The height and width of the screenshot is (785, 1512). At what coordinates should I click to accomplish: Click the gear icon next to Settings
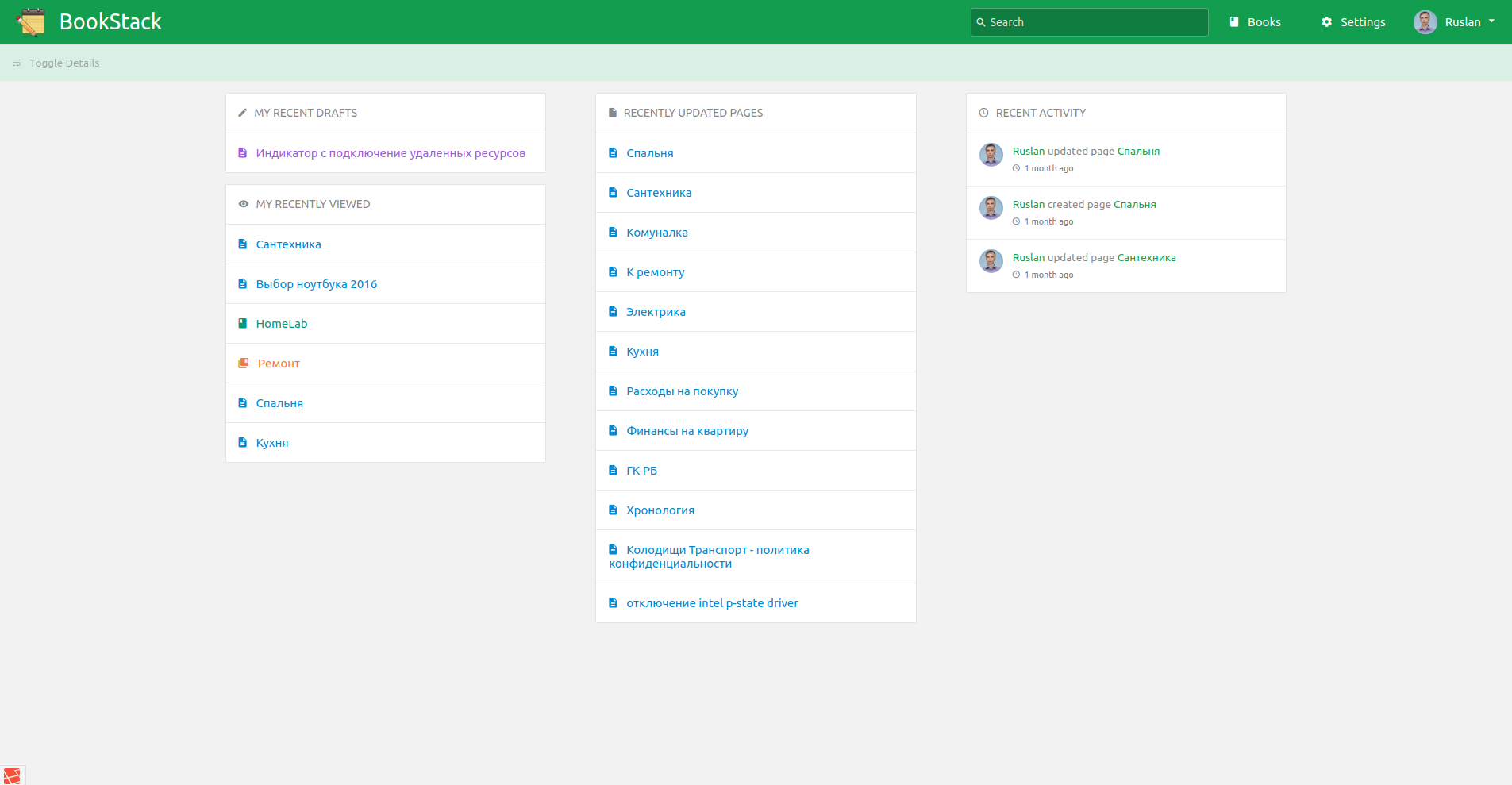coord(1326,22)
